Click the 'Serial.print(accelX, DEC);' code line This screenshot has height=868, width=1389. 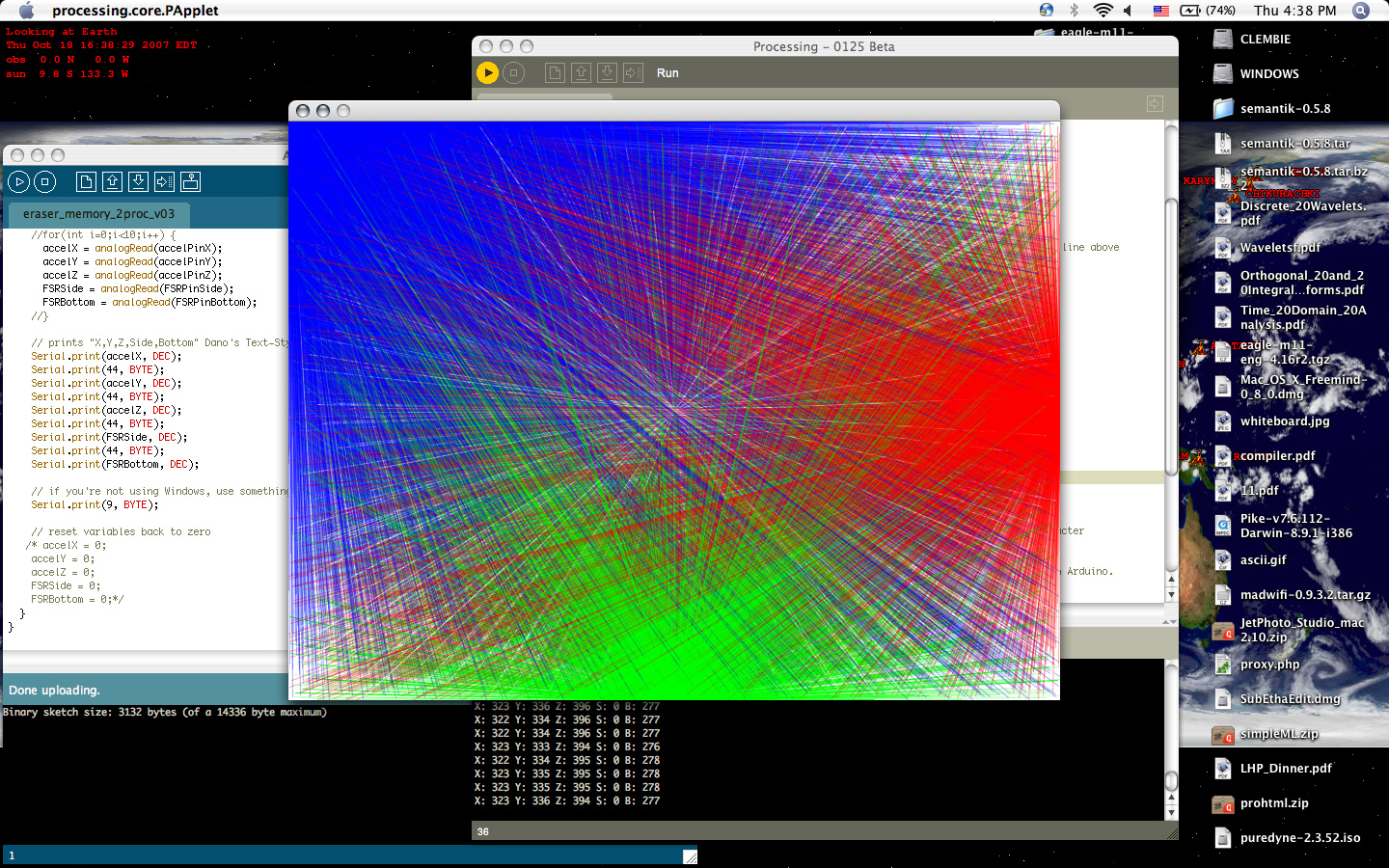(x=106, y=357)
